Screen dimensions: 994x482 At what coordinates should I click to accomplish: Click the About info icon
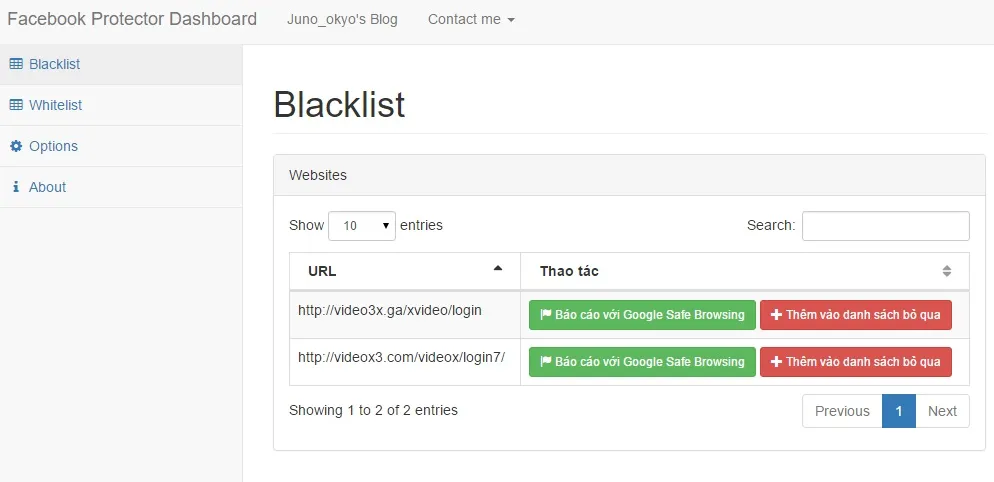[x=16, y=187]
